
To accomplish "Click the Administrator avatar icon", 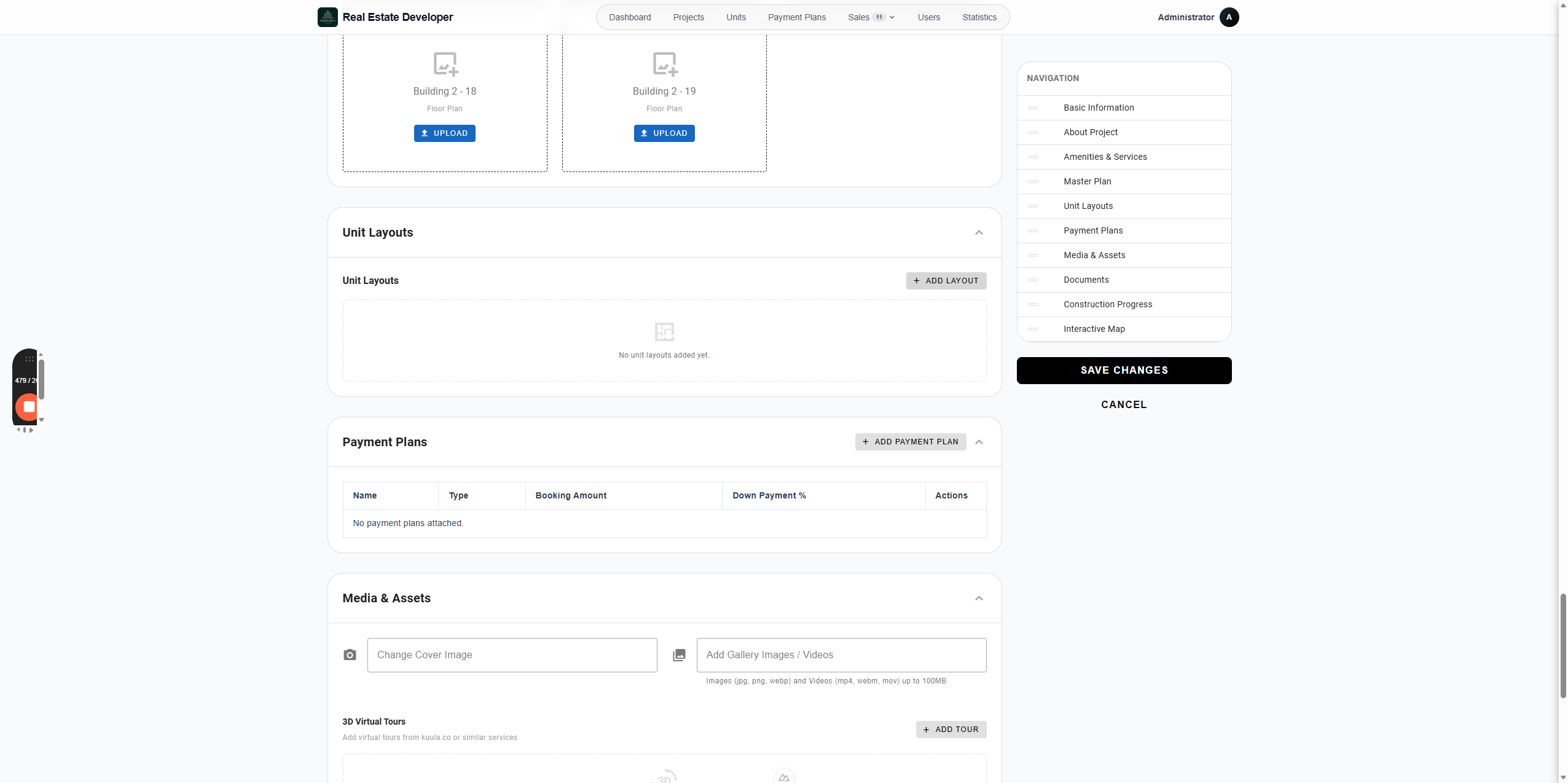I will tap(1229, 17).
